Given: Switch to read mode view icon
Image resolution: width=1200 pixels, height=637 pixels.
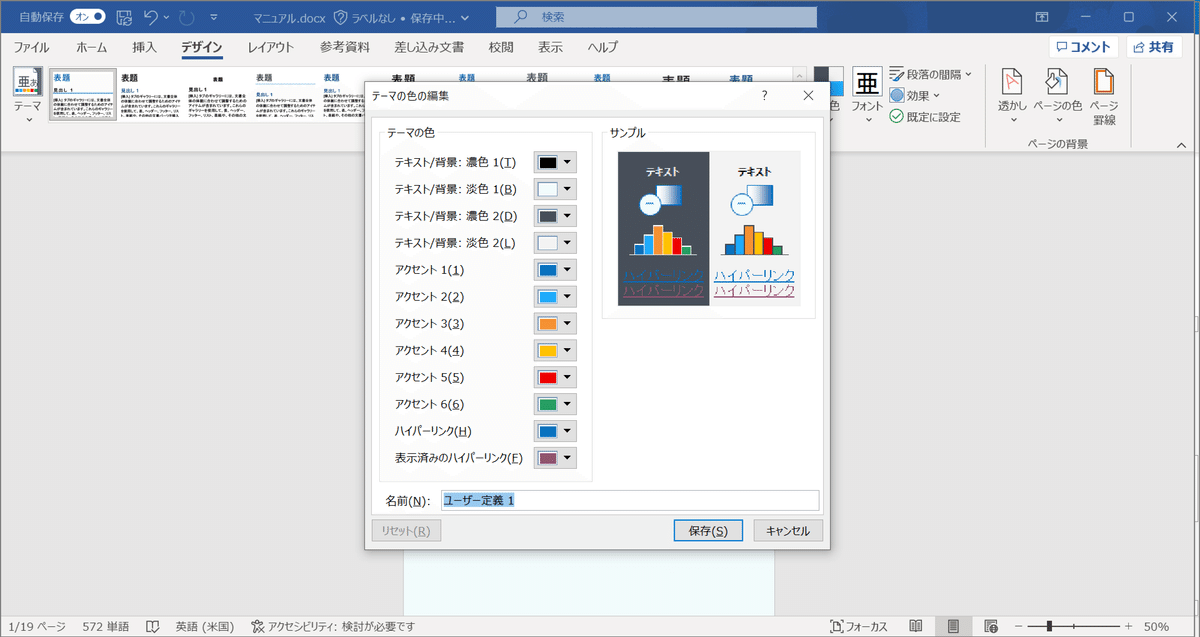Looking at the screenshot, I should click(x=916, y=626).
